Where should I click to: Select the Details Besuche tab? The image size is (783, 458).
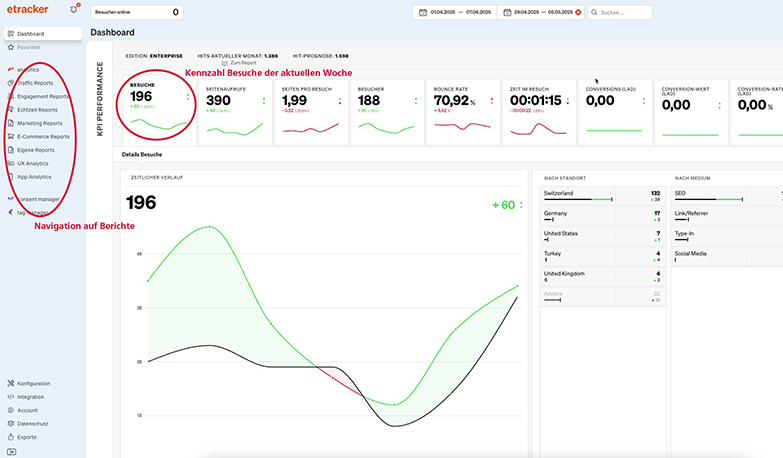click(x=142, y=154)
